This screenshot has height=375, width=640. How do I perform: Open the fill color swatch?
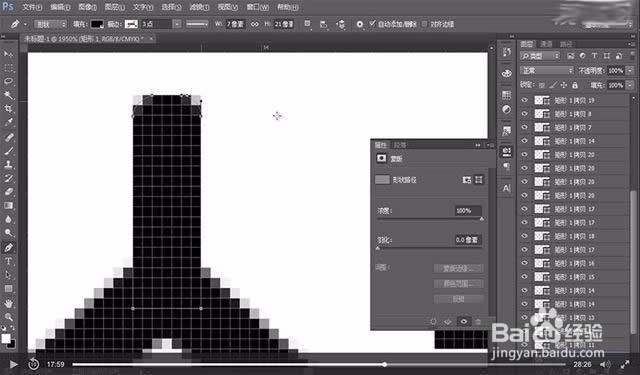pos(97,24)
